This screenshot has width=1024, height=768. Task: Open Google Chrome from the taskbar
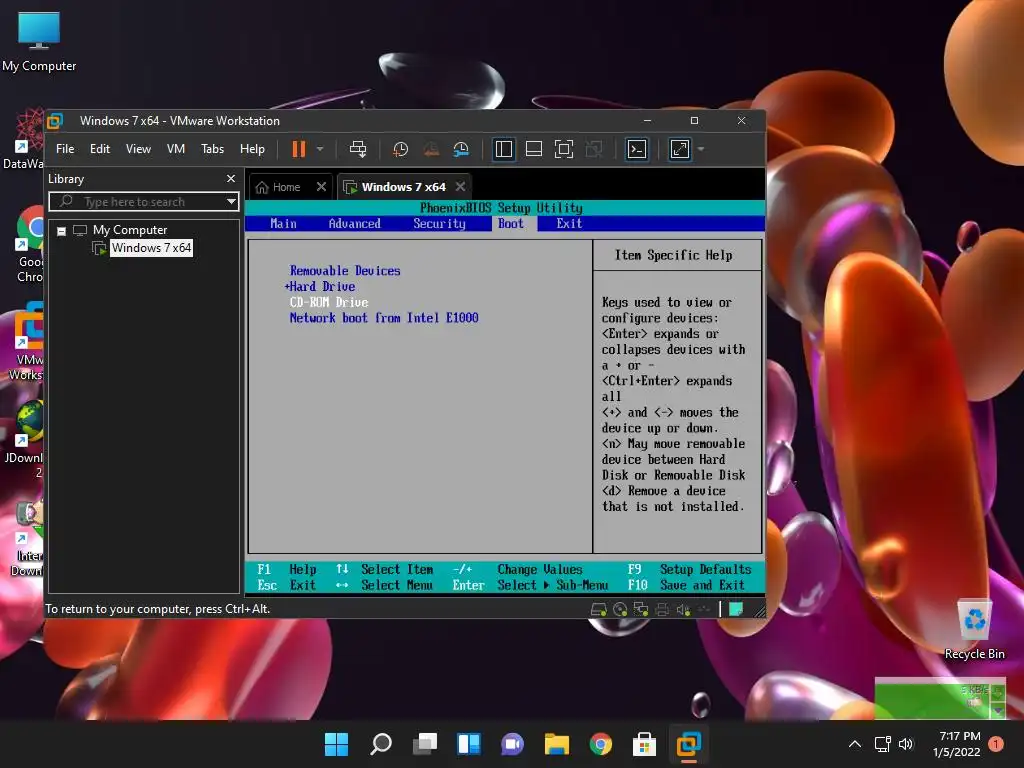(601, 744)
